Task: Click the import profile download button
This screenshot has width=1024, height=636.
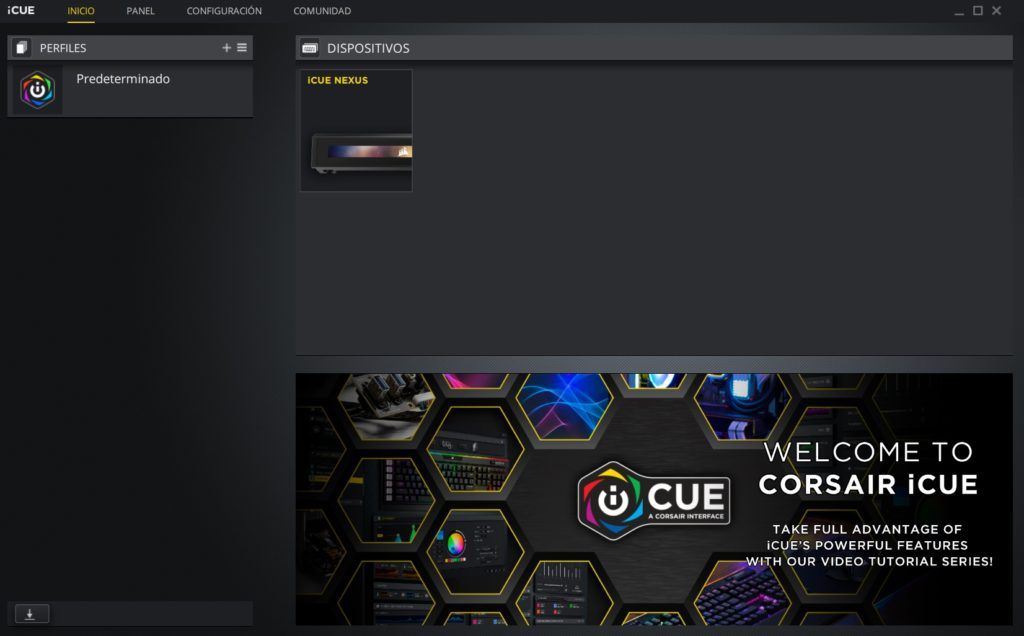Action: 32,614
